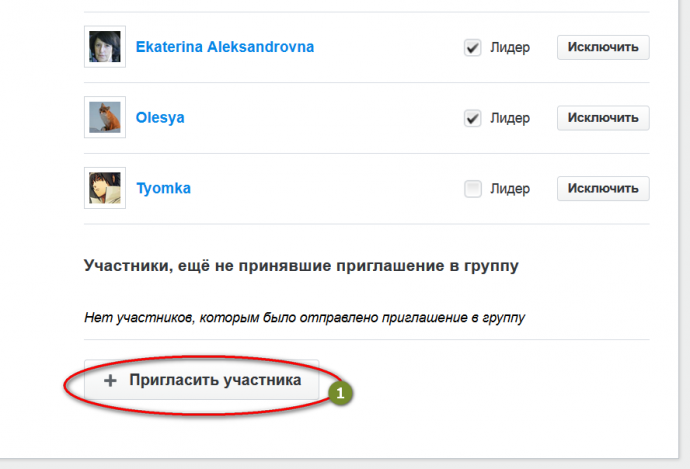Open Tyomka's profile link
This screenshot has height=469, width=690.
point(163,188)
